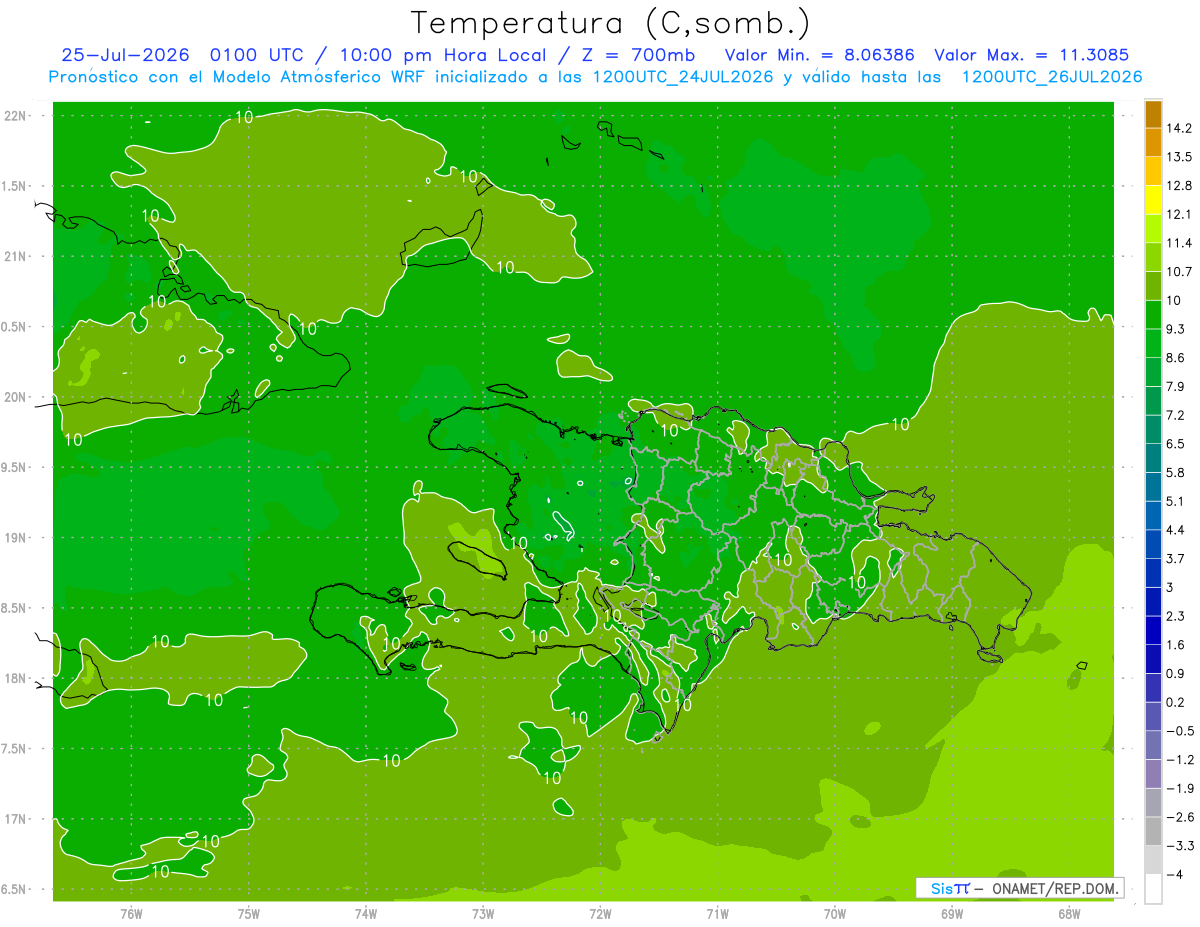
Task: Pick the lime swatch between 11.4 and 12.1
Action: (1153, 229)
